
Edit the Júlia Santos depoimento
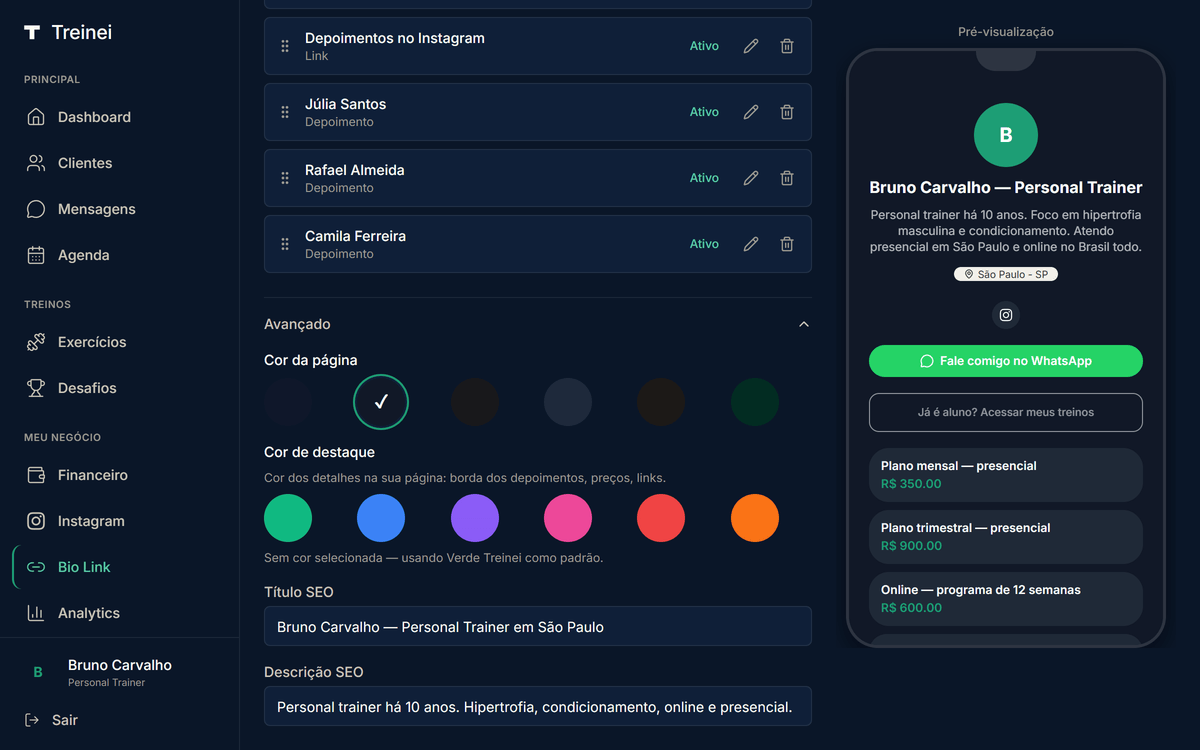click(x=751, y=112)
